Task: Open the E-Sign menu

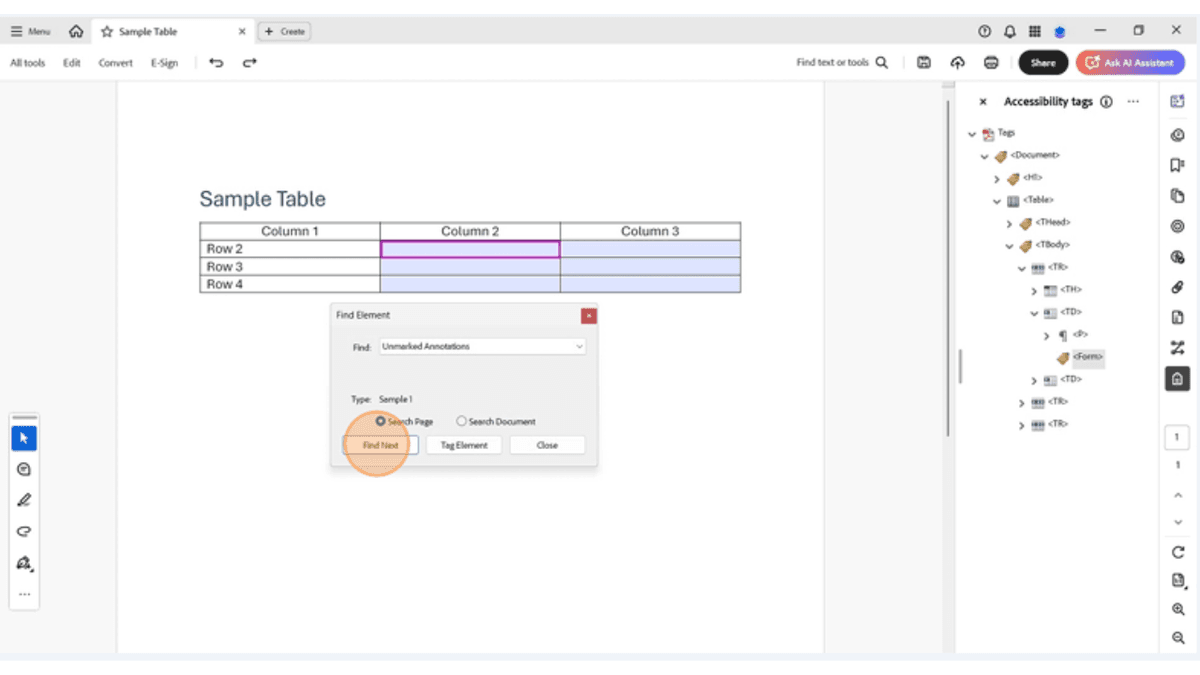Action: pos(164,62)
